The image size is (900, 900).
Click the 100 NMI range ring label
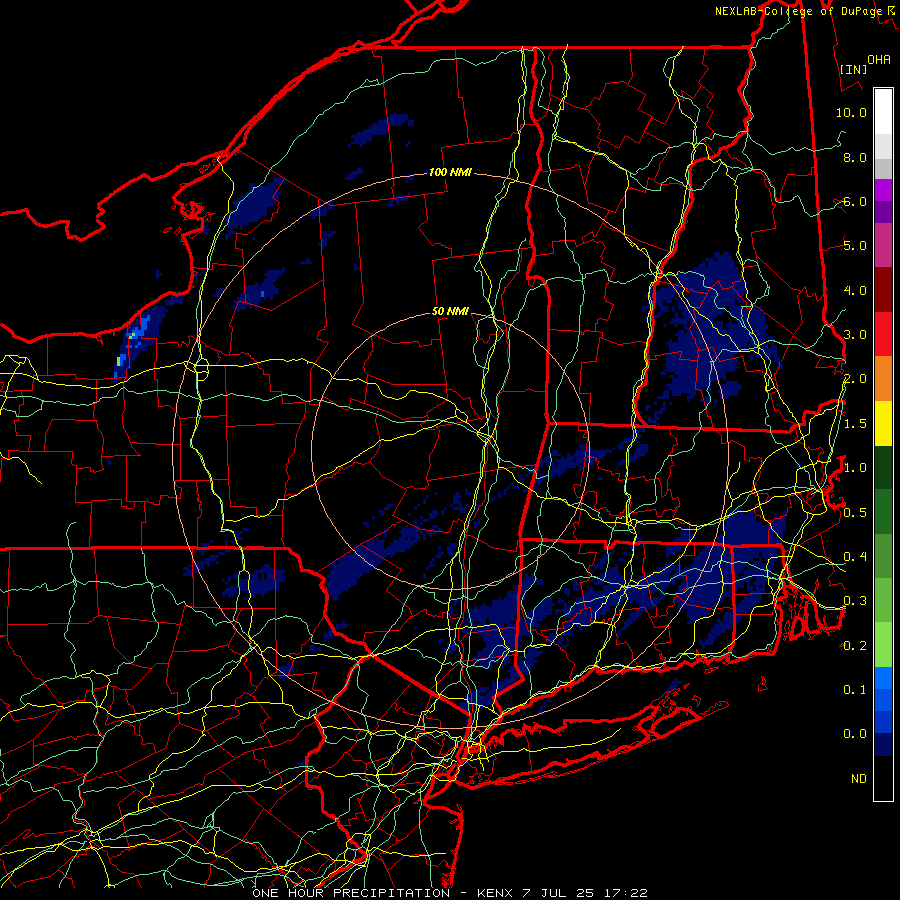[450, 172]
